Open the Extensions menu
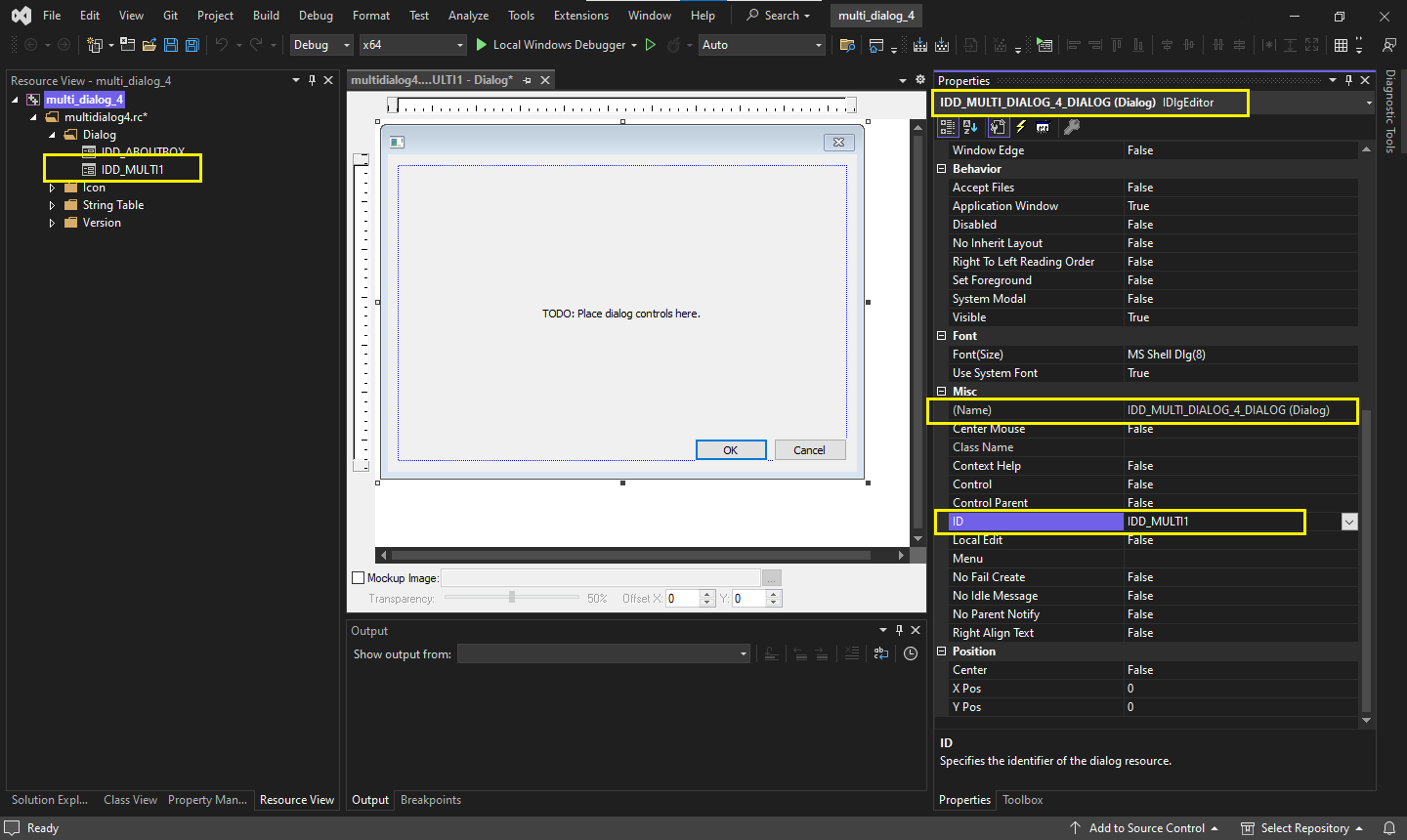The image size is (1407, 840). click(x=580, y=16)
